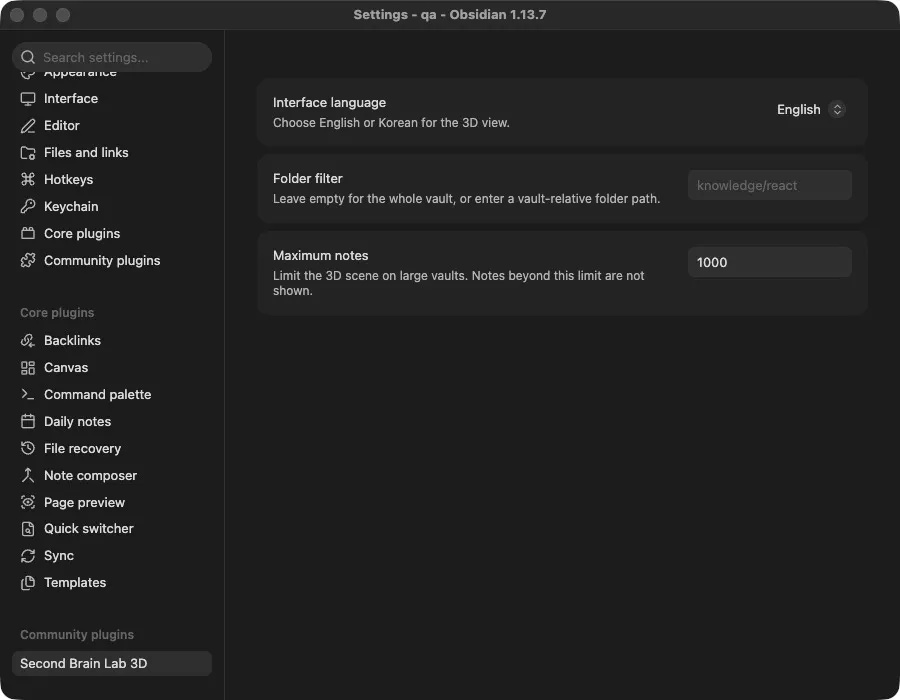Viewport: 900px width, 700px height.
Task: Click the Backlinks link icon
Action: [x=28, y=340]
